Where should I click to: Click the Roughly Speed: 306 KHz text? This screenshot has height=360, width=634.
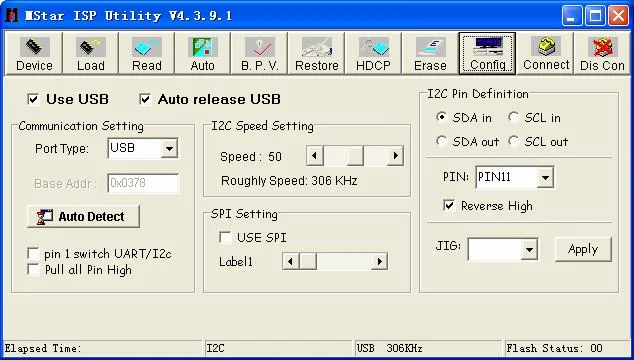pyautogui.click(x=289, y=180)
